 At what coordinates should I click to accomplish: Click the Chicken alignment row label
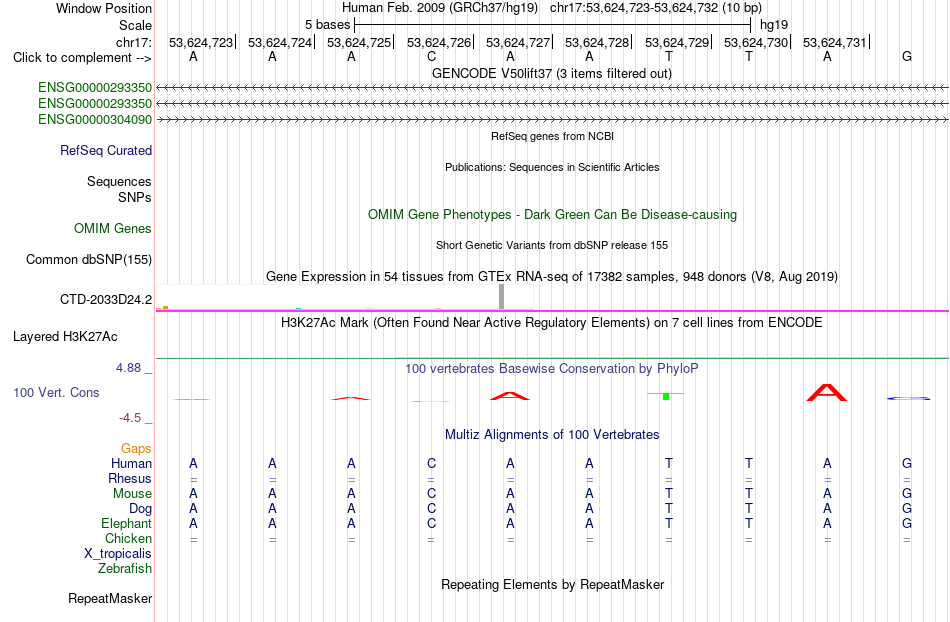pos(128,538)
